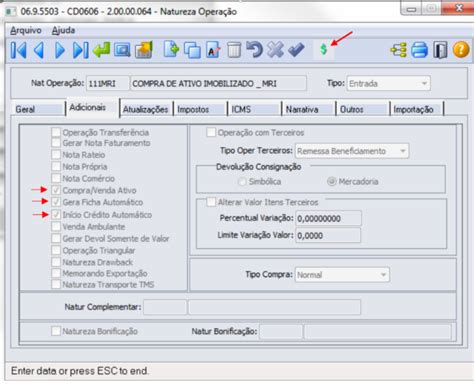
Task: Select the Simbólica radio button
Action: point(242,182)
